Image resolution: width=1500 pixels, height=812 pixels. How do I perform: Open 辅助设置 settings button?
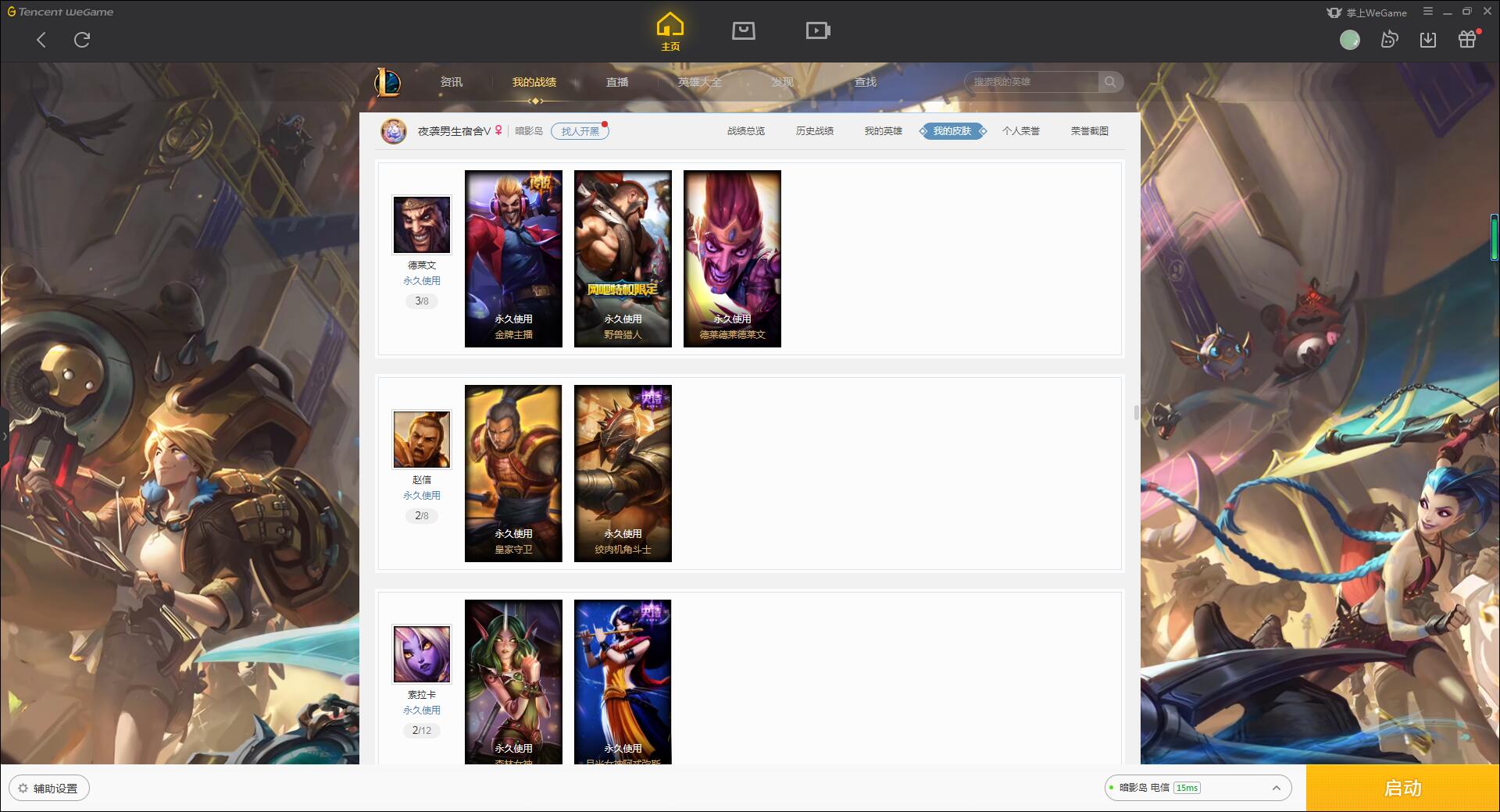[49, 789]
